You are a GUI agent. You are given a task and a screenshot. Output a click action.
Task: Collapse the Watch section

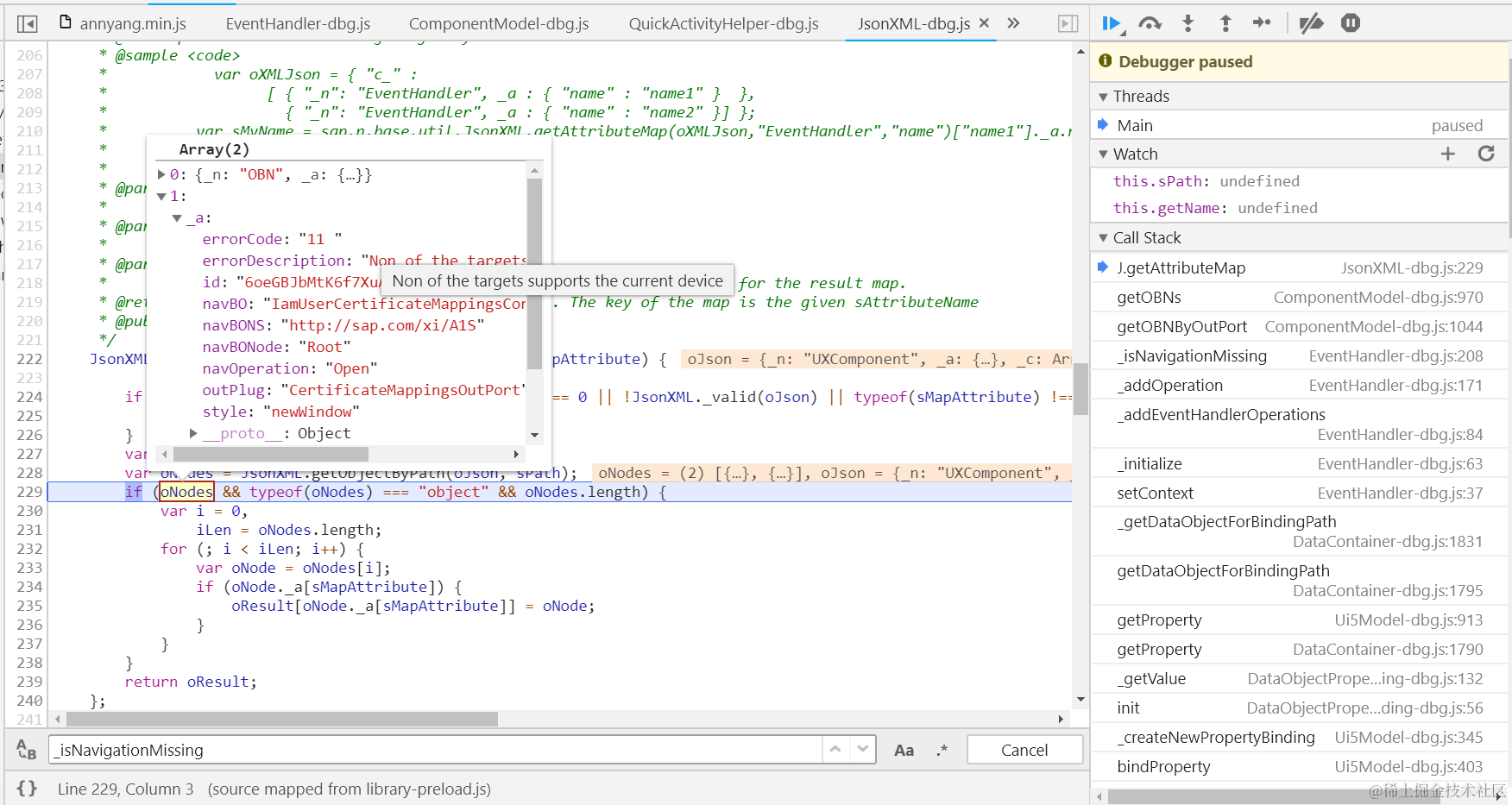coord(1103,154)
